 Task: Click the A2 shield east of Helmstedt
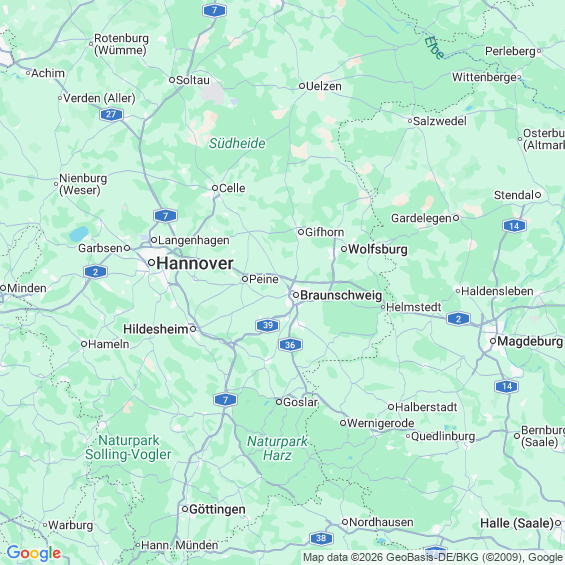(458, 319)
